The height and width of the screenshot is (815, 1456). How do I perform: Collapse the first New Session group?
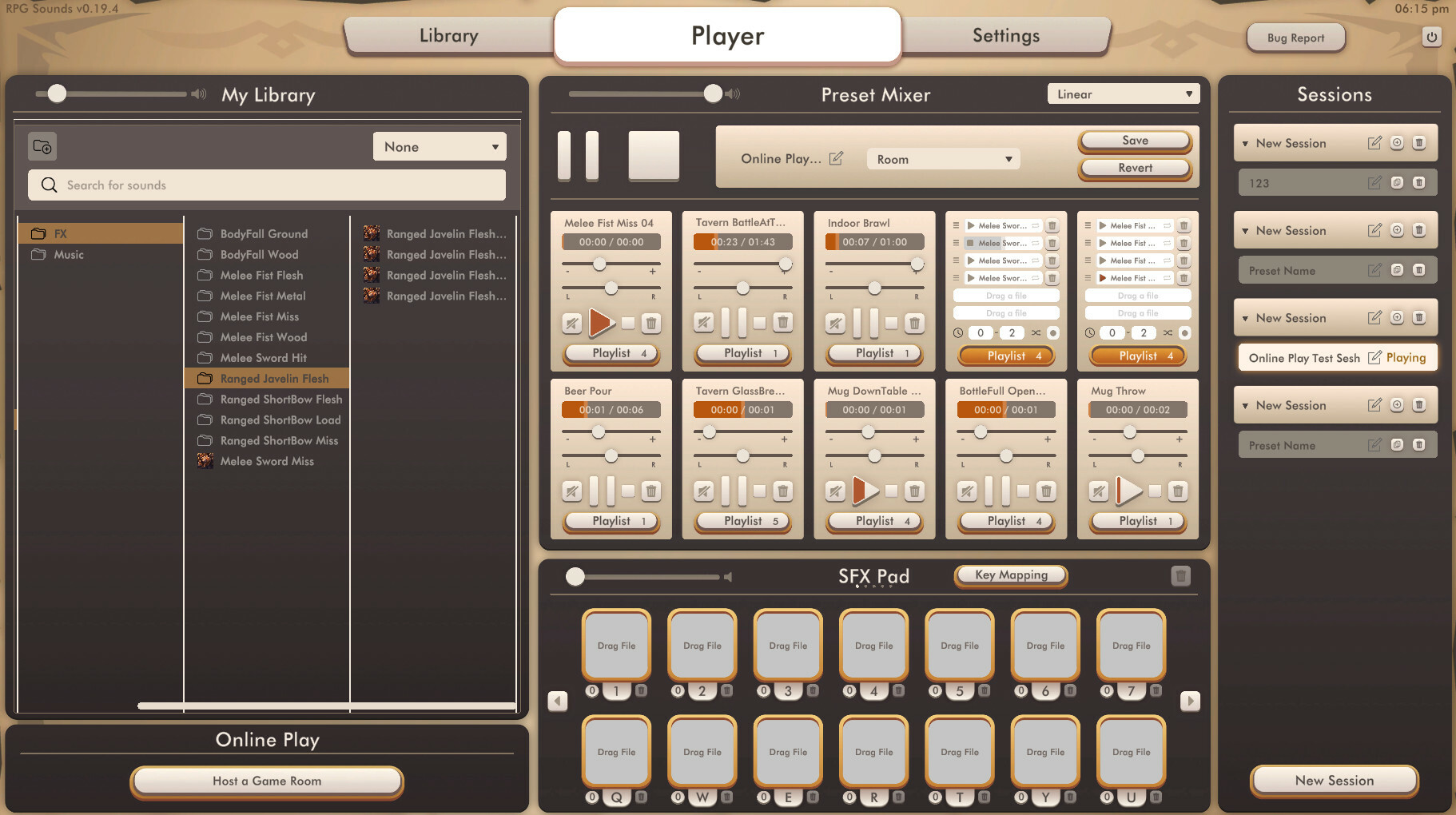1247,142
